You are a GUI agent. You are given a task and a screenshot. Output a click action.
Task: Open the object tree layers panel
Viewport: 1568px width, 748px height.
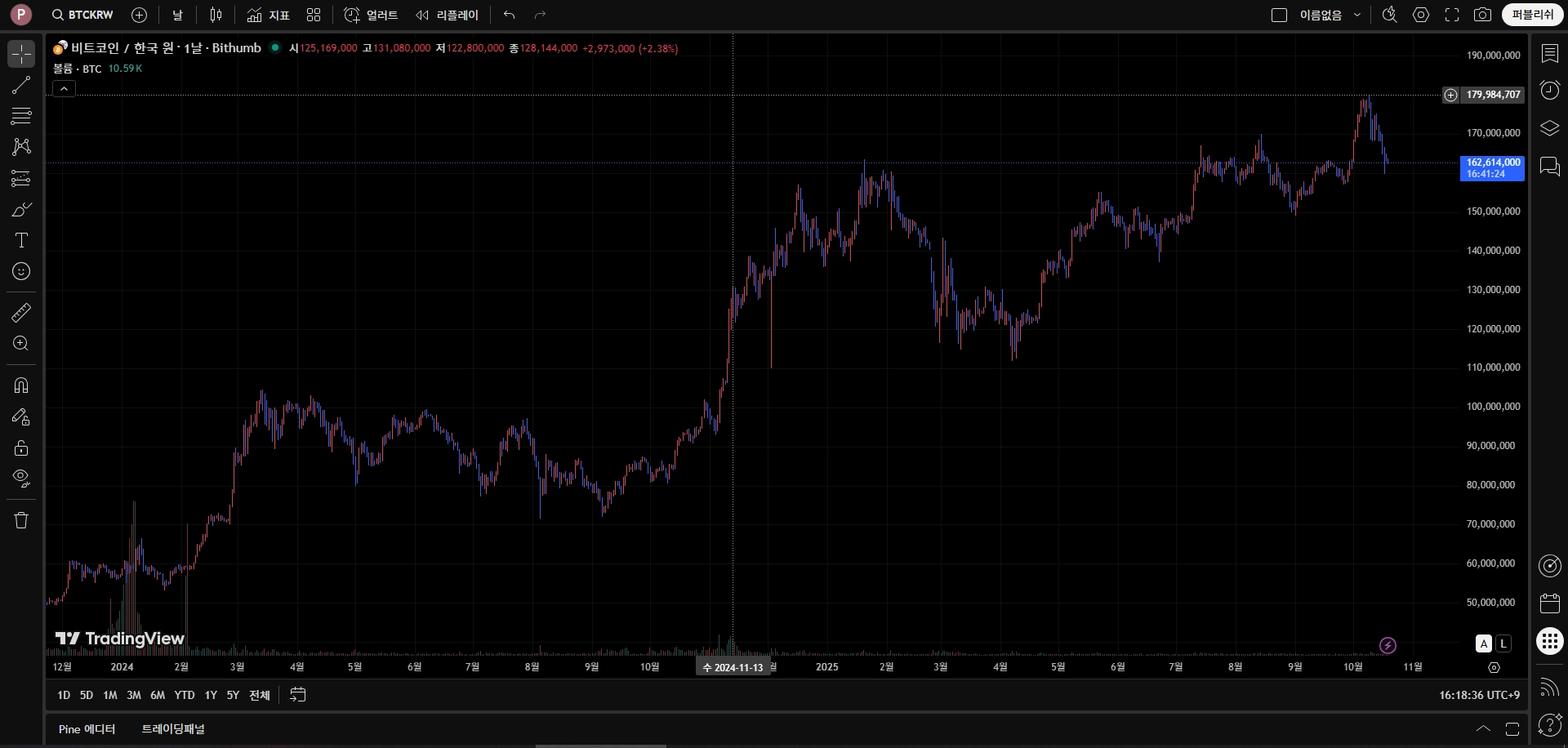point(1549,128)
